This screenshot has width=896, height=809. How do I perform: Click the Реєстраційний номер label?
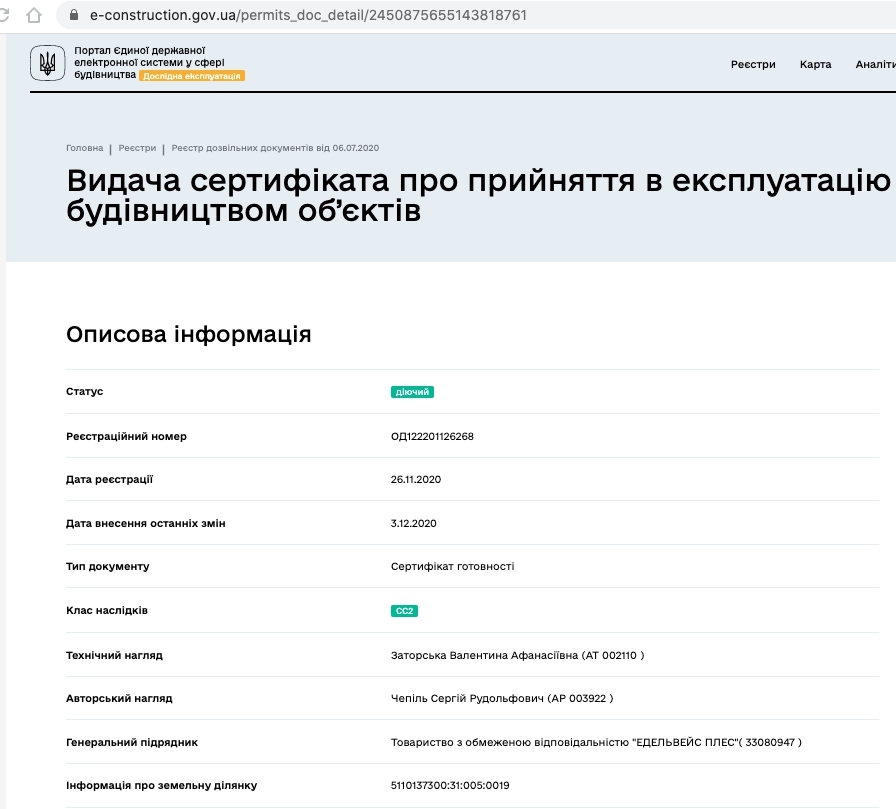126,436
